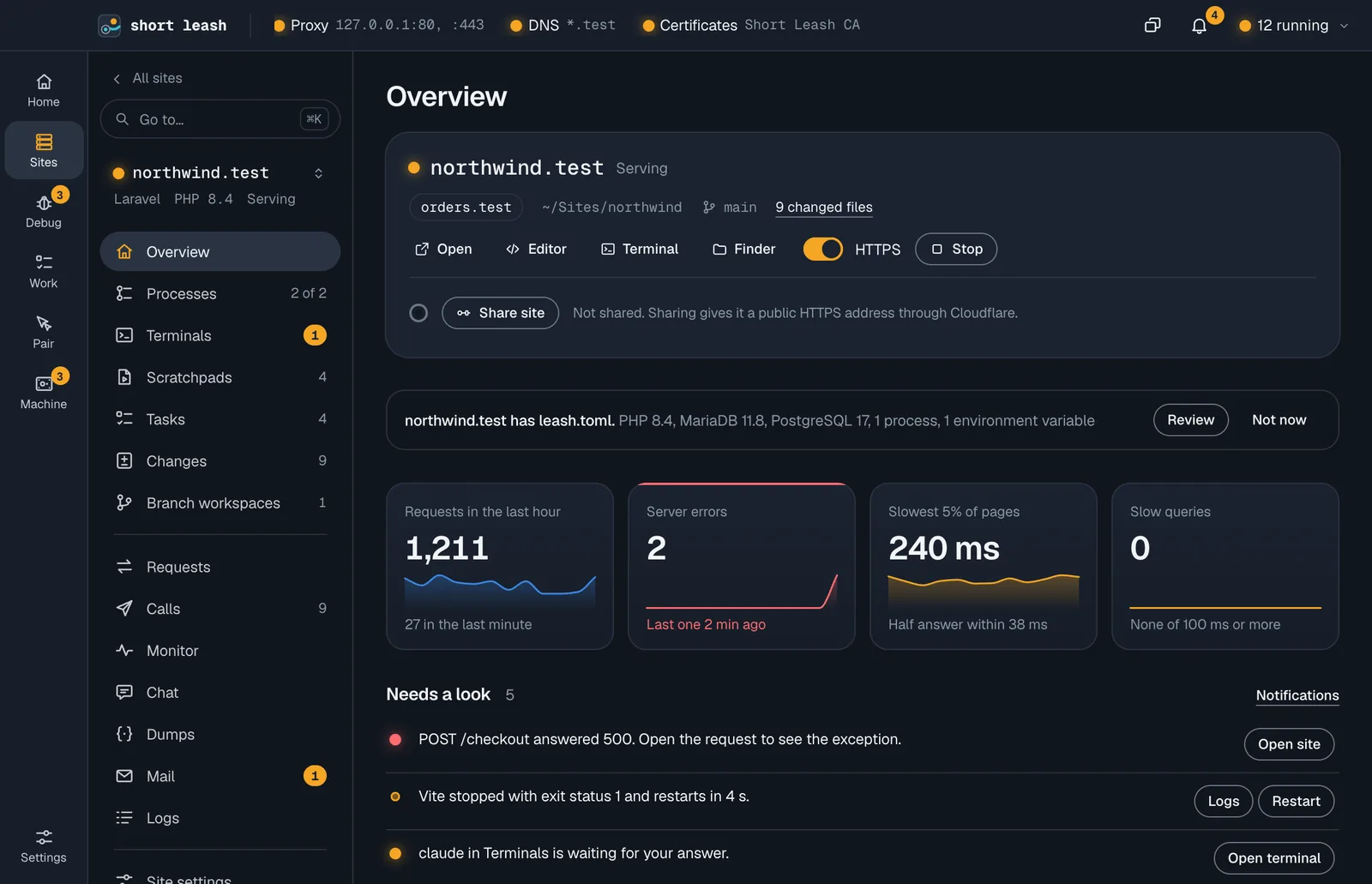The image size is (1372, 884).
Task: Open the notifications bell
Action: click(1199, 26)
